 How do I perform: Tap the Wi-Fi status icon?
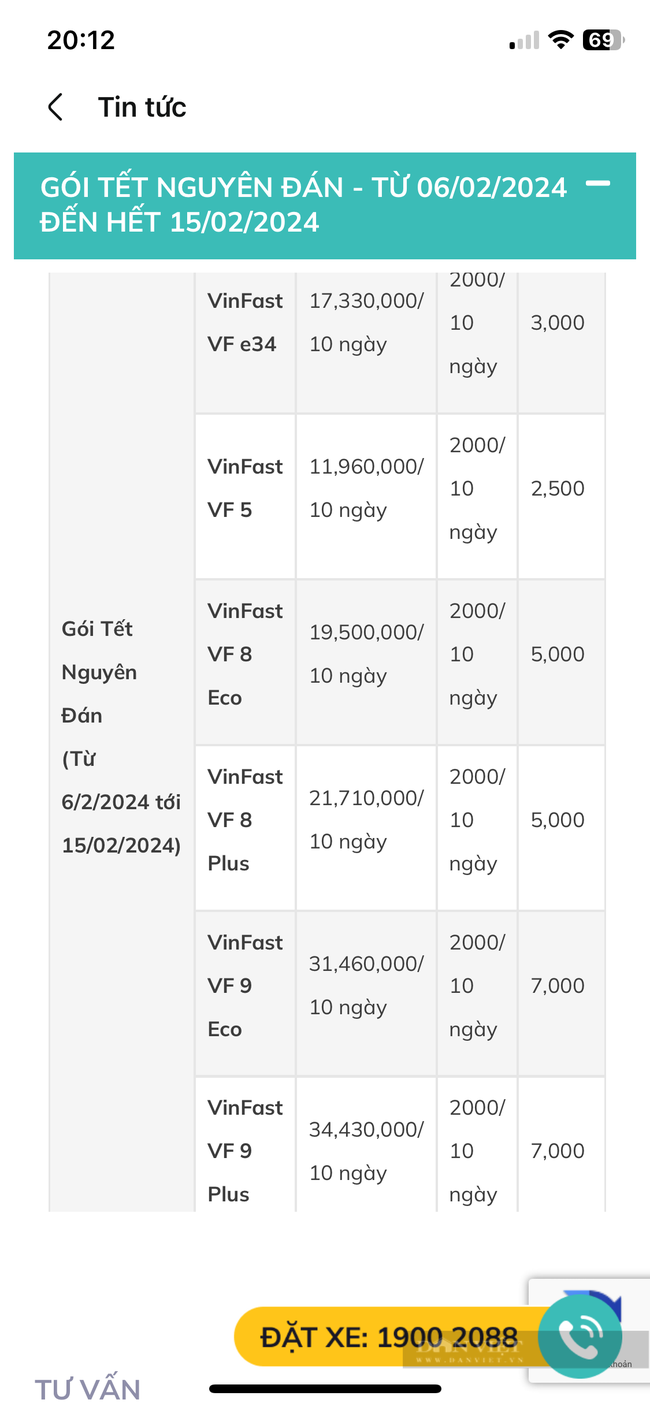562,40
